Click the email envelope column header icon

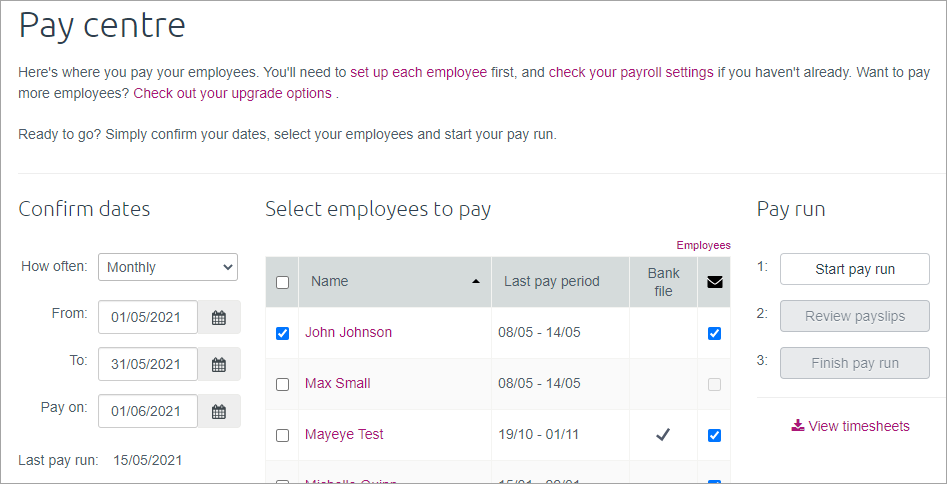tap(714, 282)
